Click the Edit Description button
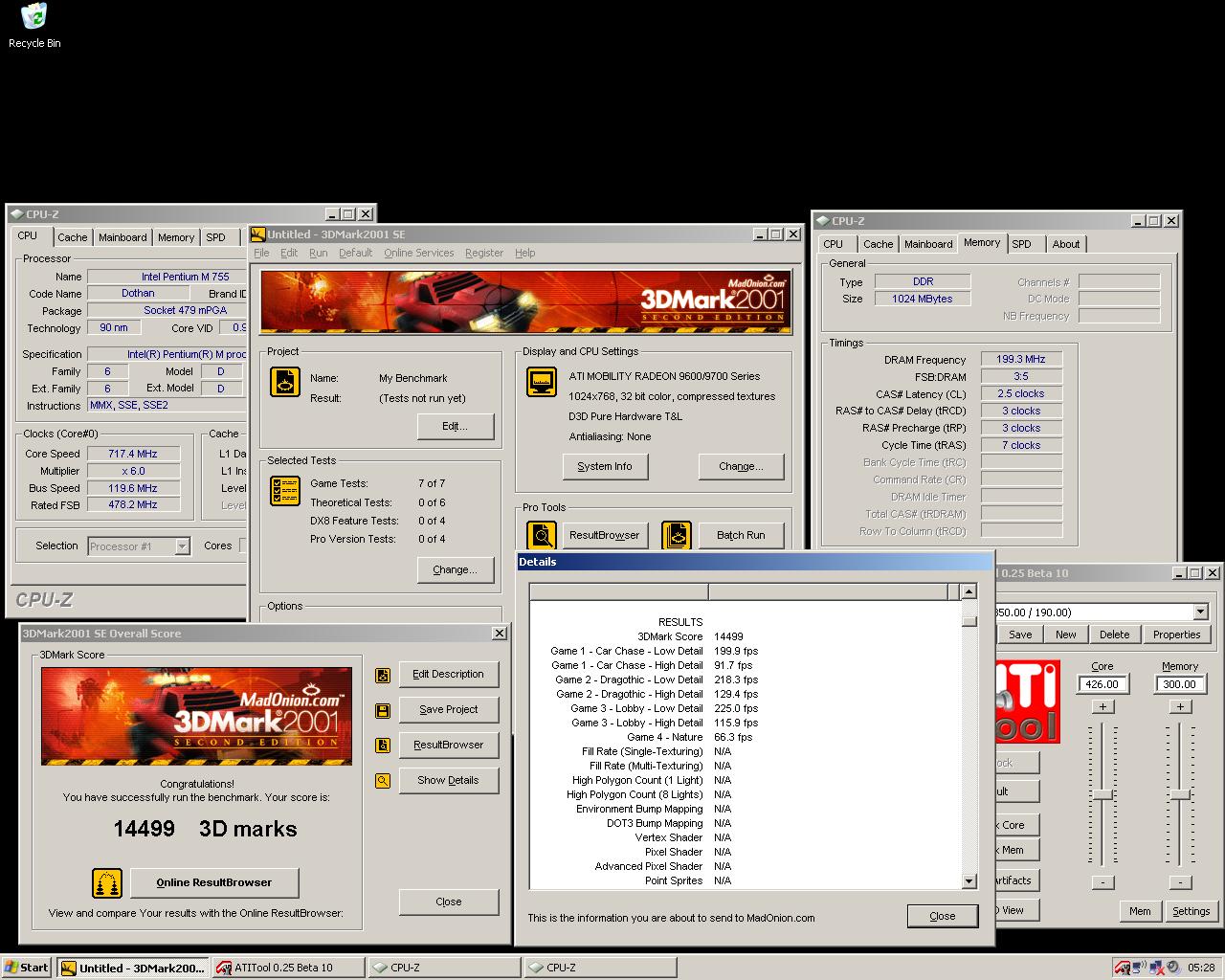This screenshot has height=980, width=1225. [x=449, y=674]
